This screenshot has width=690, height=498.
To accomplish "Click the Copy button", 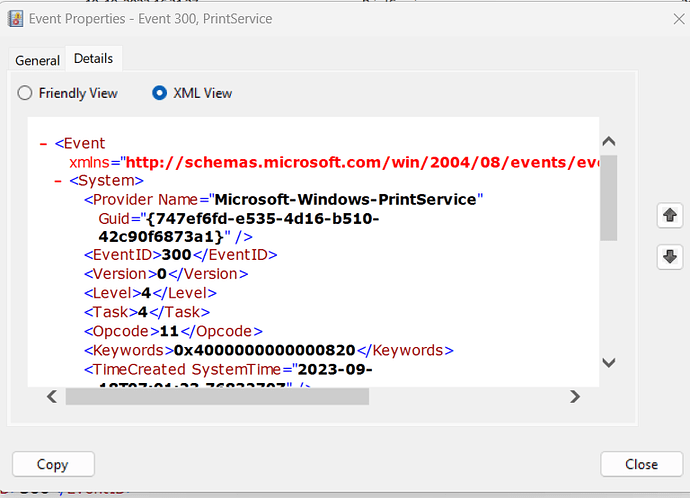I will coord(53,464).
